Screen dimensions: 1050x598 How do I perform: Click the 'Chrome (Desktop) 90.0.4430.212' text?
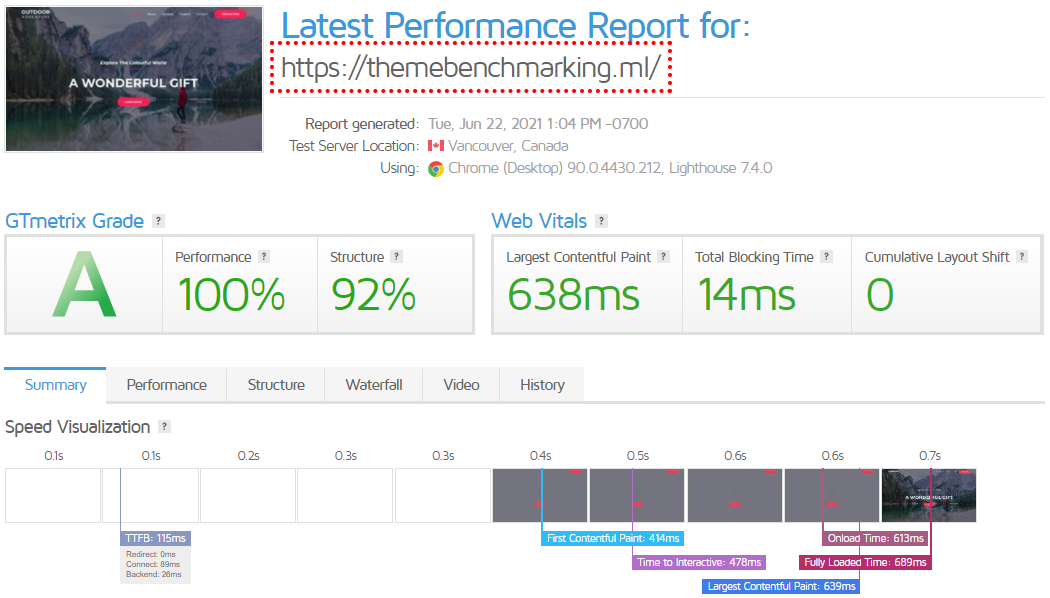click(555, 168)
